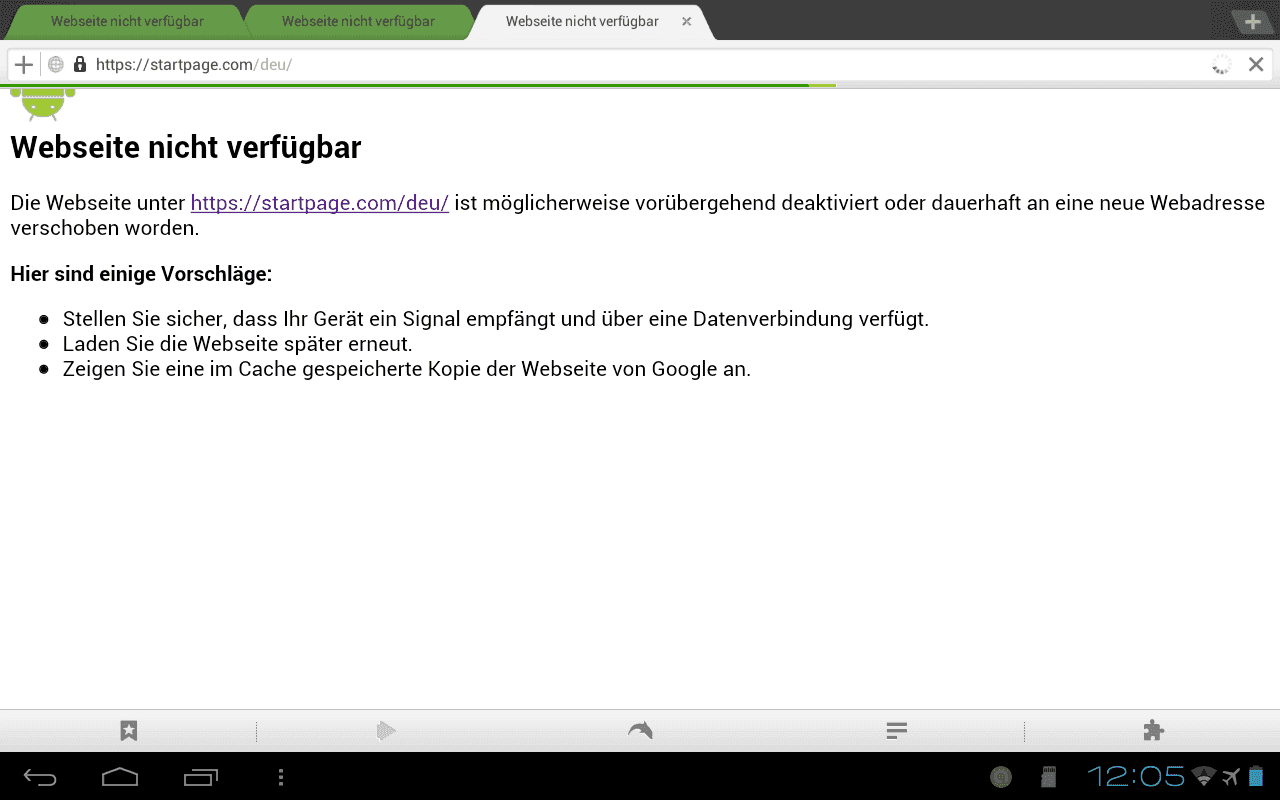This screenshot has width=1280, height=800.
Task: Click the globe icon in address bar
Action: 56,65
